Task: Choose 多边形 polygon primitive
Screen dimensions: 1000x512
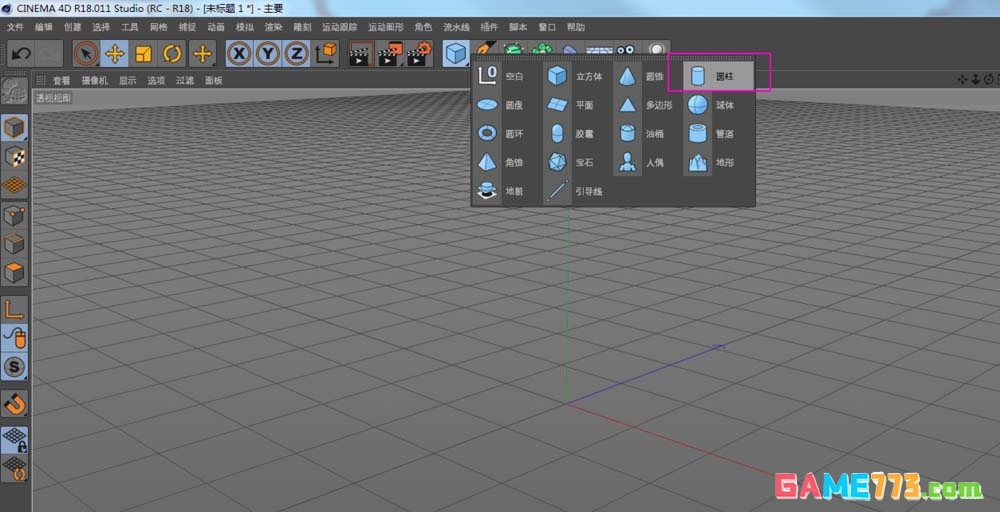Action: [x=645, y=105]
